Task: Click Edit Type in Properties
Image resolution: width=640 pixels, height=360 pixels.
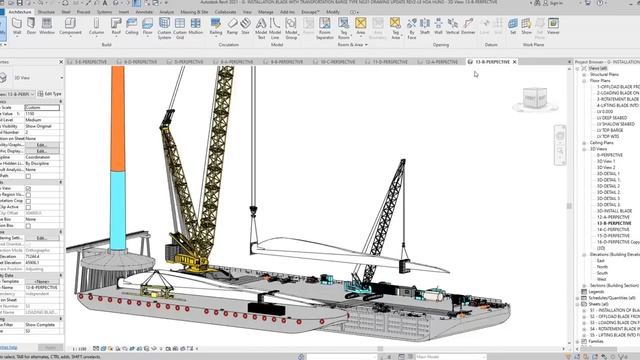Action: pyautogui.click(x=49, y=94)
